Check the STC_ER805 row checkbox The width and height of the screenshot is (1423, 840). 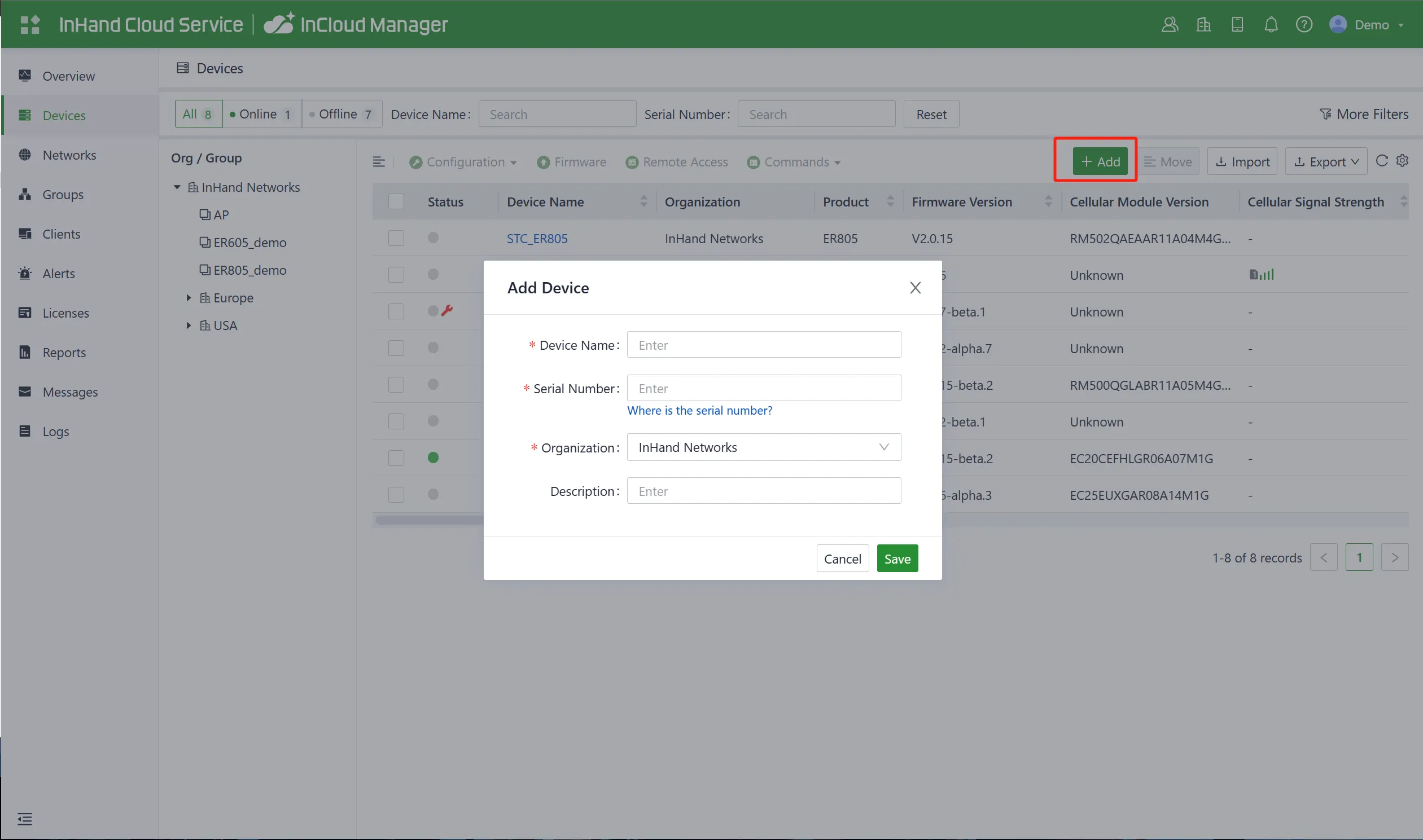point(396,238)
